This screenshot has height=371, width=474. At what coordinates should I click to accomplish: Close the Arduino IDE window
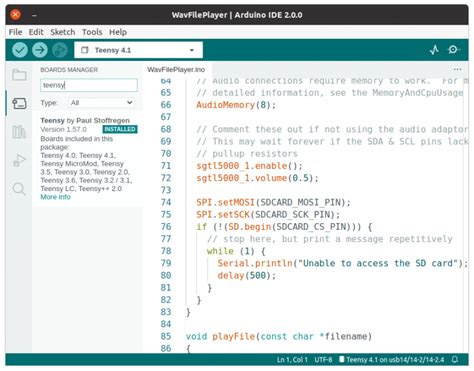[15, 15]
